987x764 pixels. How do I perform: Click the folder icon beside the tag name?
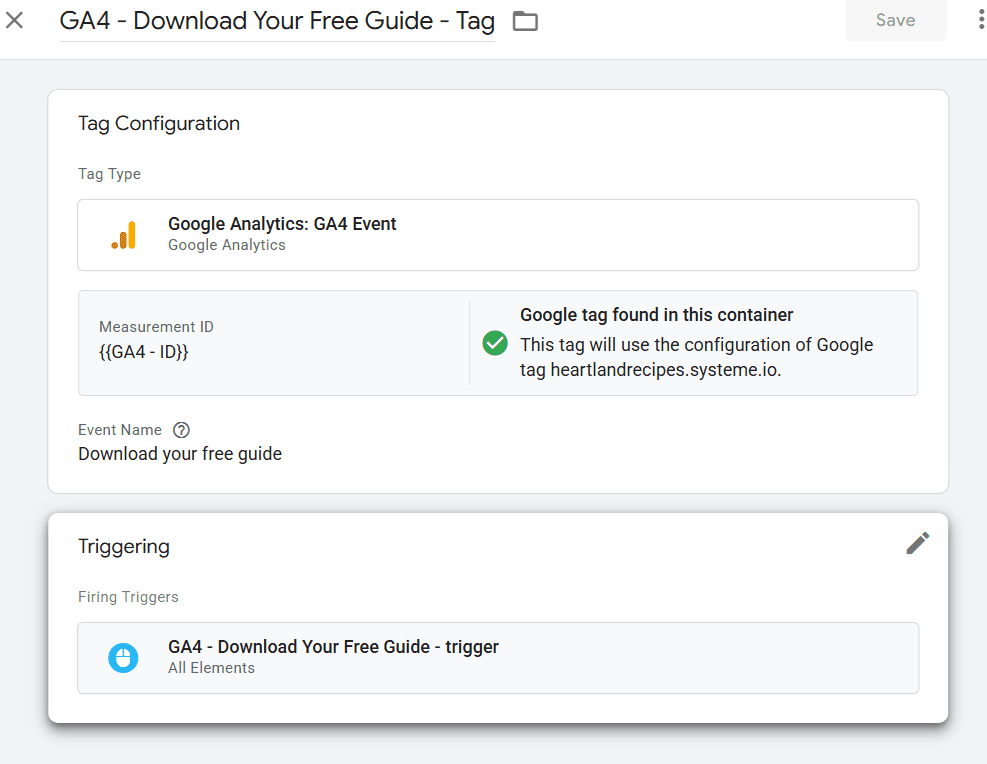tap(525, 21)
